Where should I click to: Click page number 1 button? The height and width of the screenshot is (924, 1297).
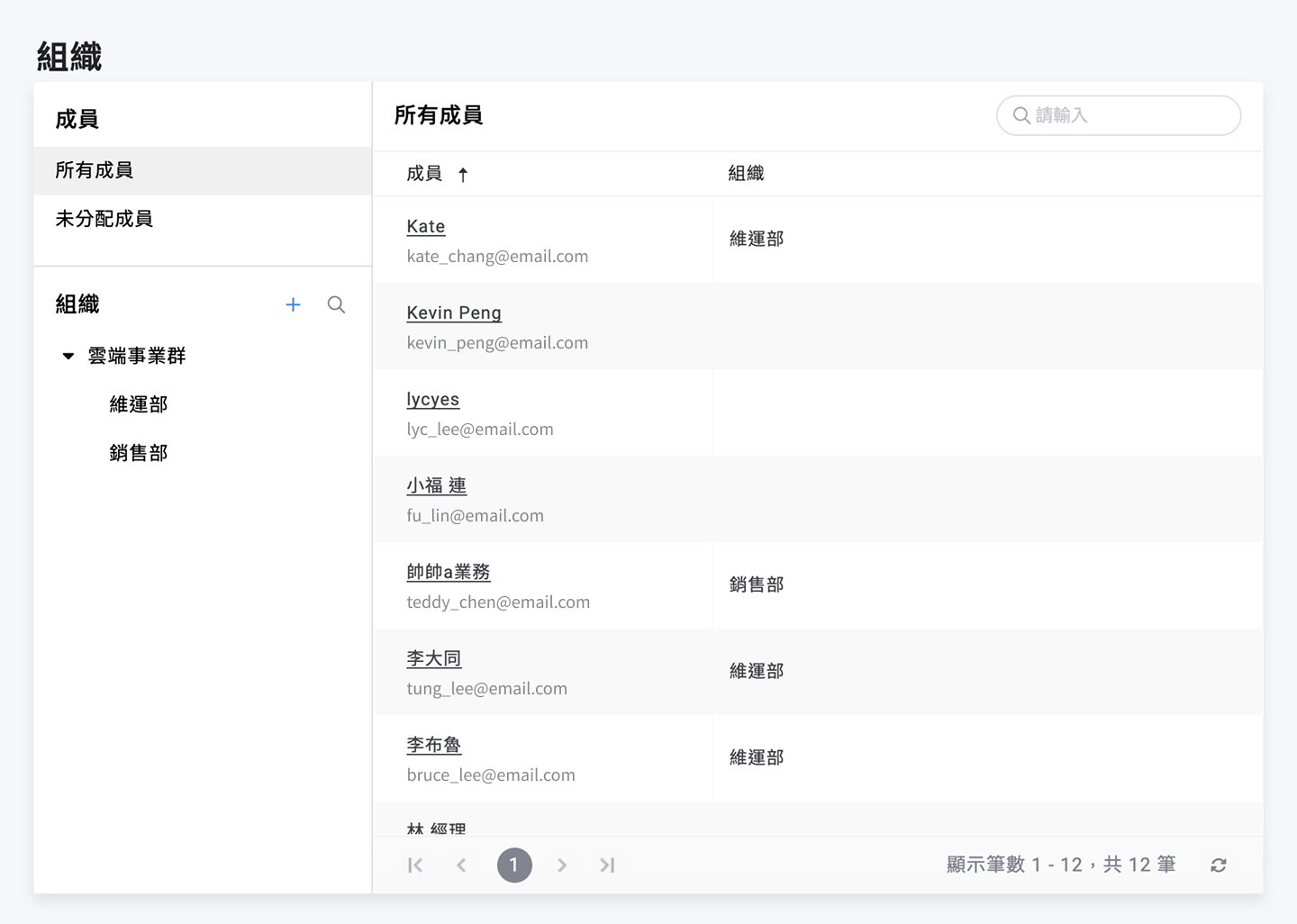[x=514, y=865]
